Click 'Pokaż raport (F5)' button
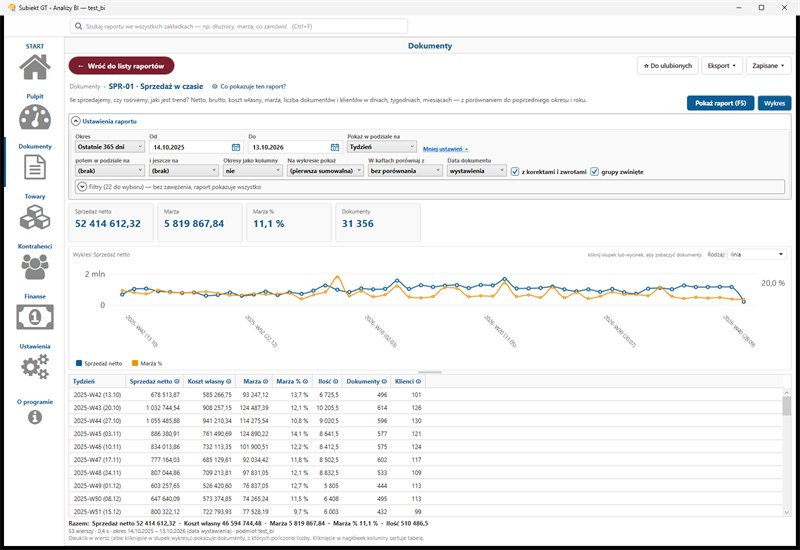800x550 pixels. [720, 103]
